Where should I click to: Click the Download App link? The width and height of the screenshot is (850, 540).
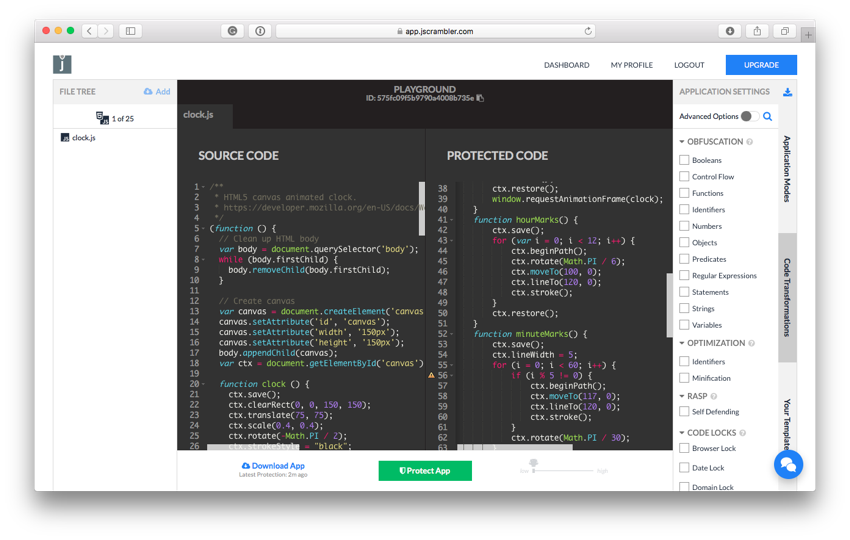273,466
